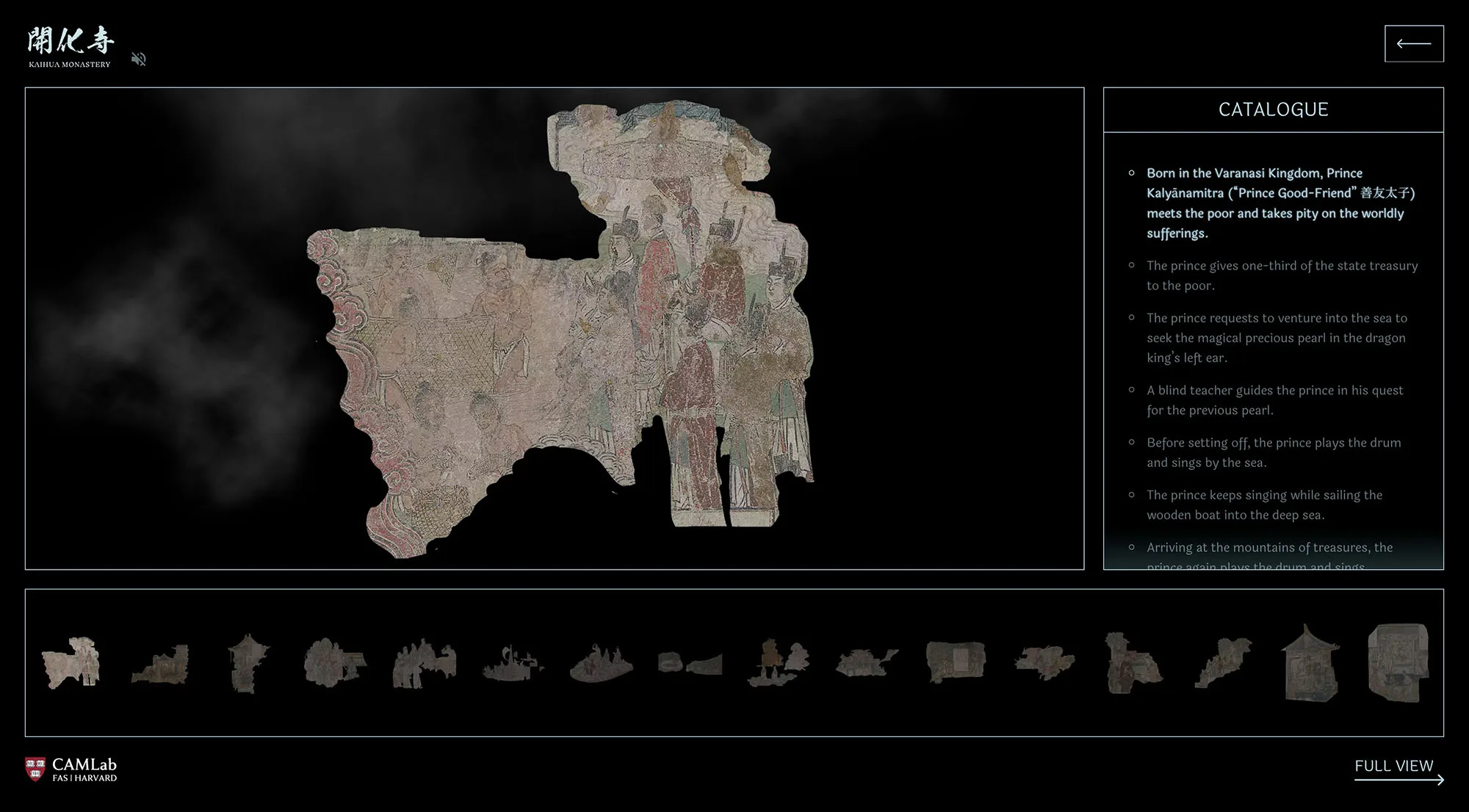Screen dimensions: 1469x812
Task: Select the eleventh rectangular fragment thumbnail
Action: pos(956,662)
